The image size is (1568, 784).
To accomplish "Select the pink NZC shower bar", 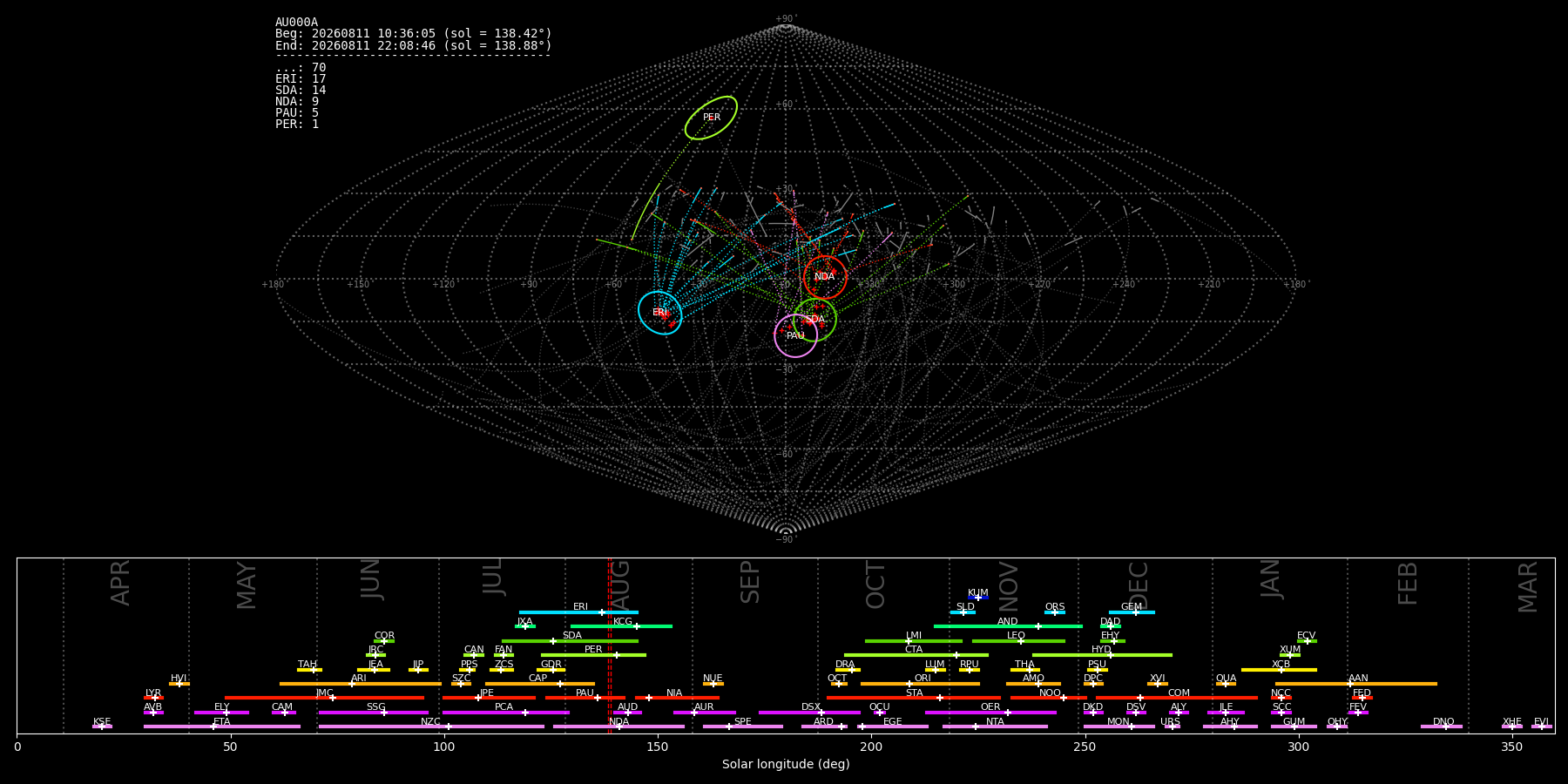I will click(x=431, y=727).
